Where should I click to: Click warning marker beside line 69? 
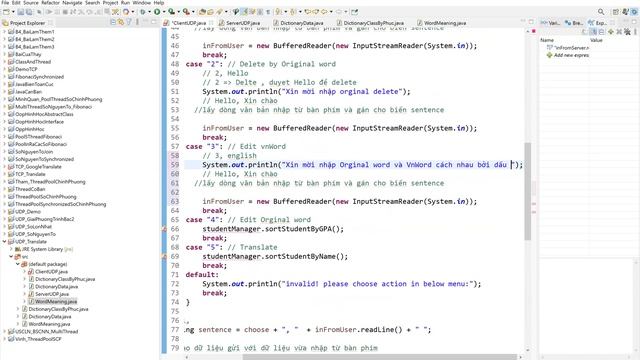[164, 257]
